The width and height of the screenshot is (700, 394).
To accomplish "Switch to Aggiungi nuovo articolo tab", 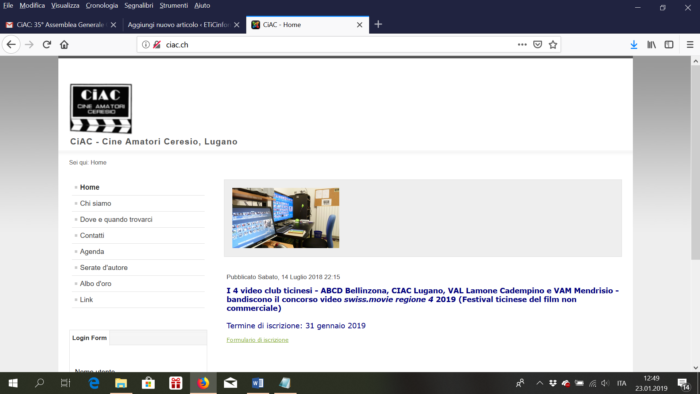I will point(178,25).
